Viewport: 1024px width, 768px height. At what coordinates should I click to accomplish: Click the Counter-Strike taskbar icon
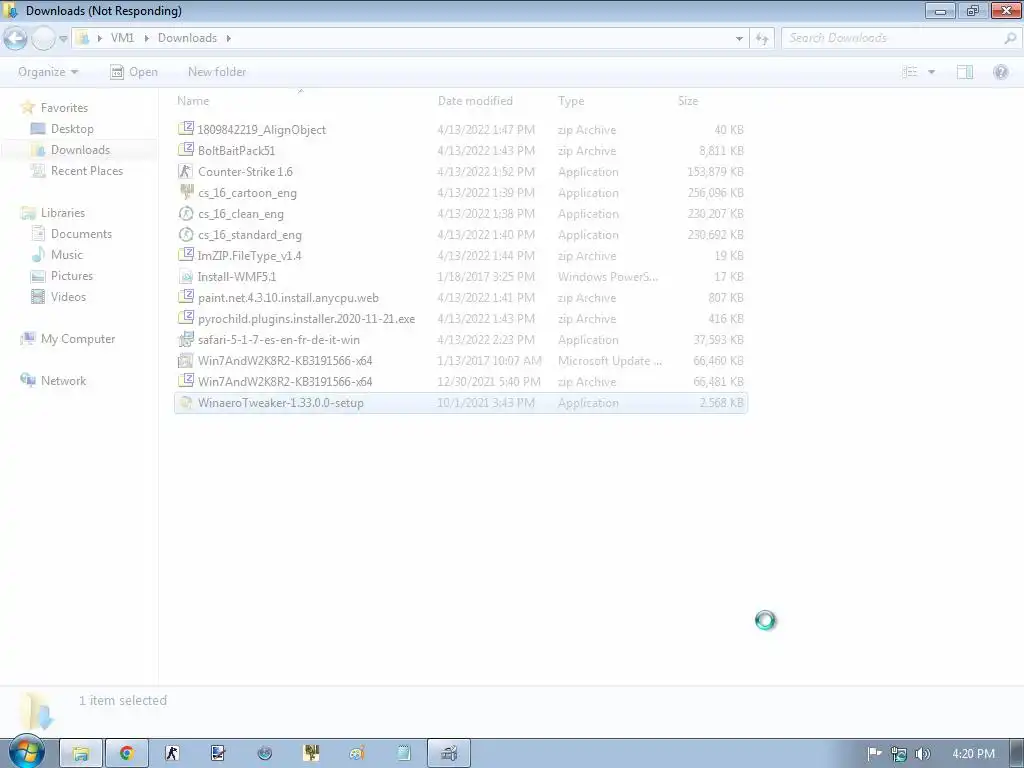(x=172, y=754)
